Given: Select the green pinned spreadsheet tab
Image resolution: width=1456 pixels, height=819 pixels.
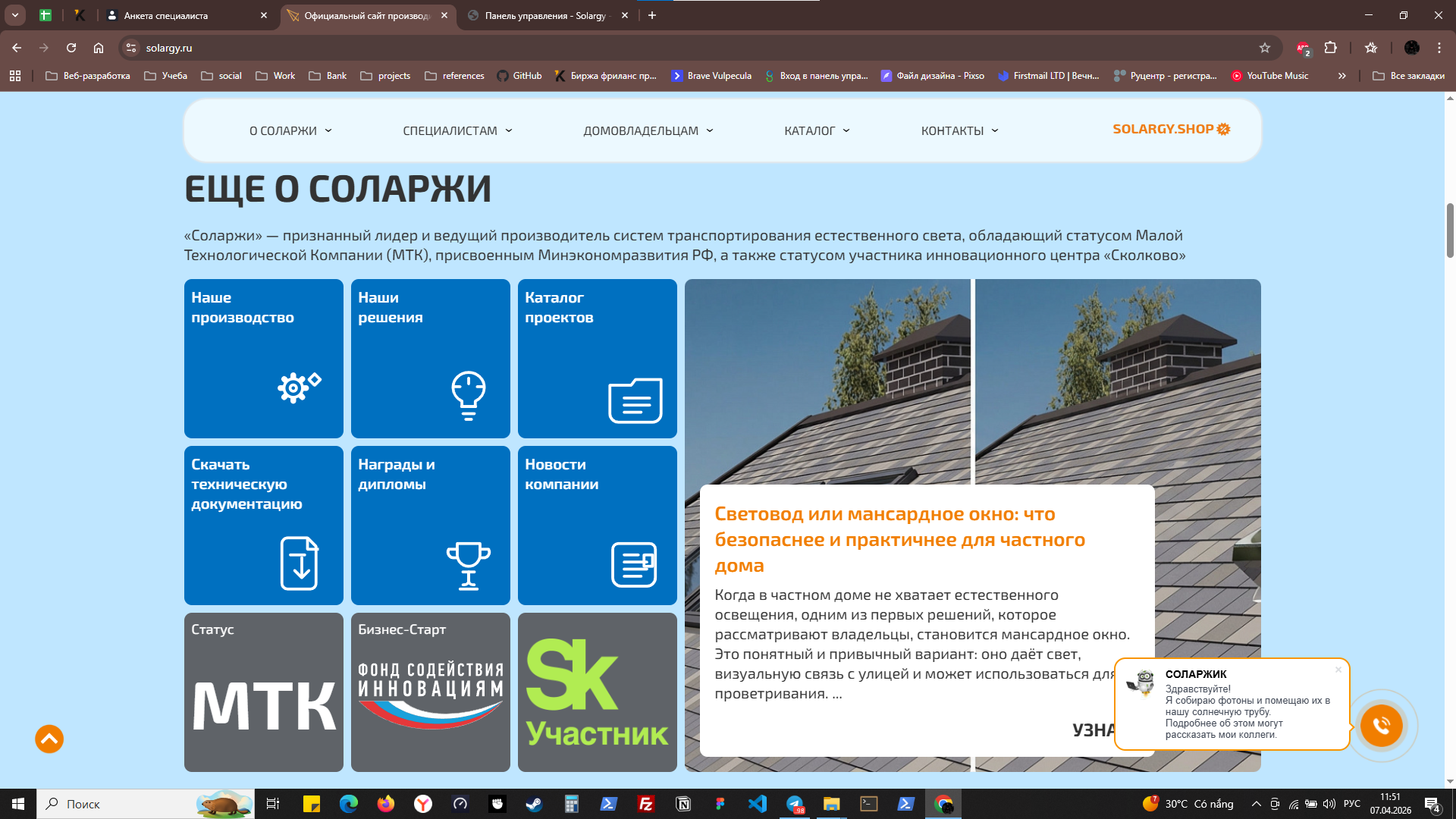Looking at the screenshot, I should (45, 15).
